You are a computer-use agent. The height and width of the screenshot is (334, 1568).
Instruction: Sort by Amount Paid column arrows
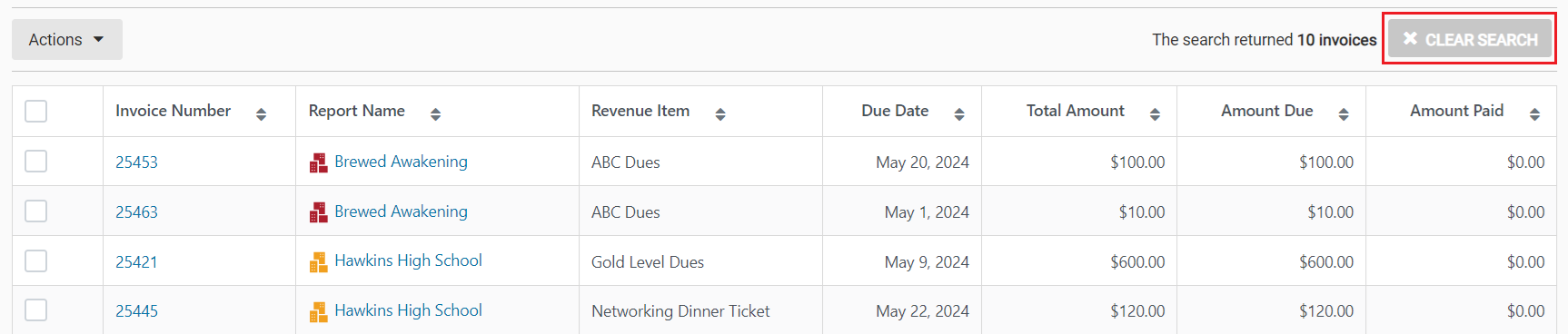(x=1534, y=114)
